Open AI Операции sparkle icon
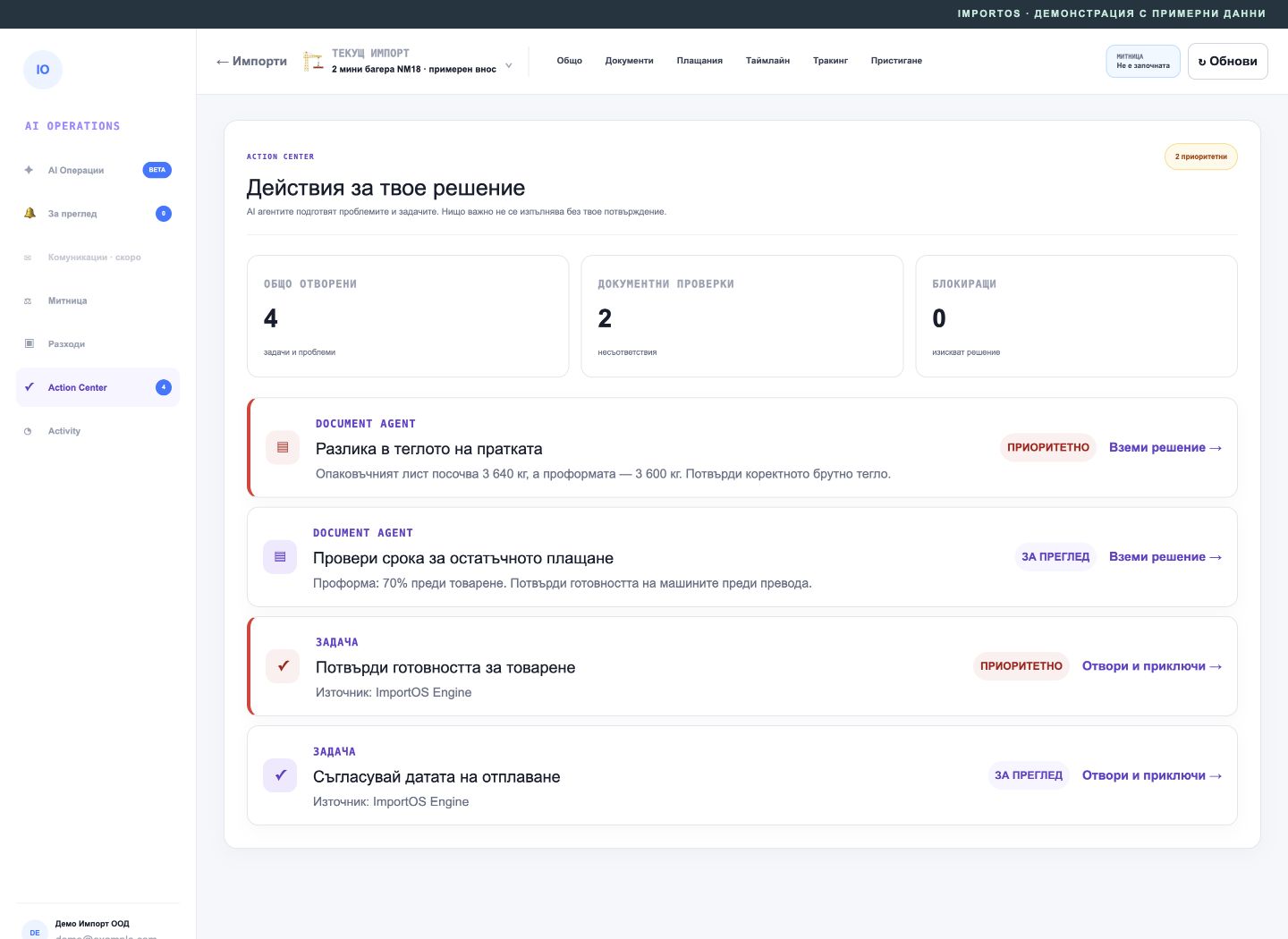Image resolution: width=1288 pixels, height=939 pixels. [x=29, y=170]
